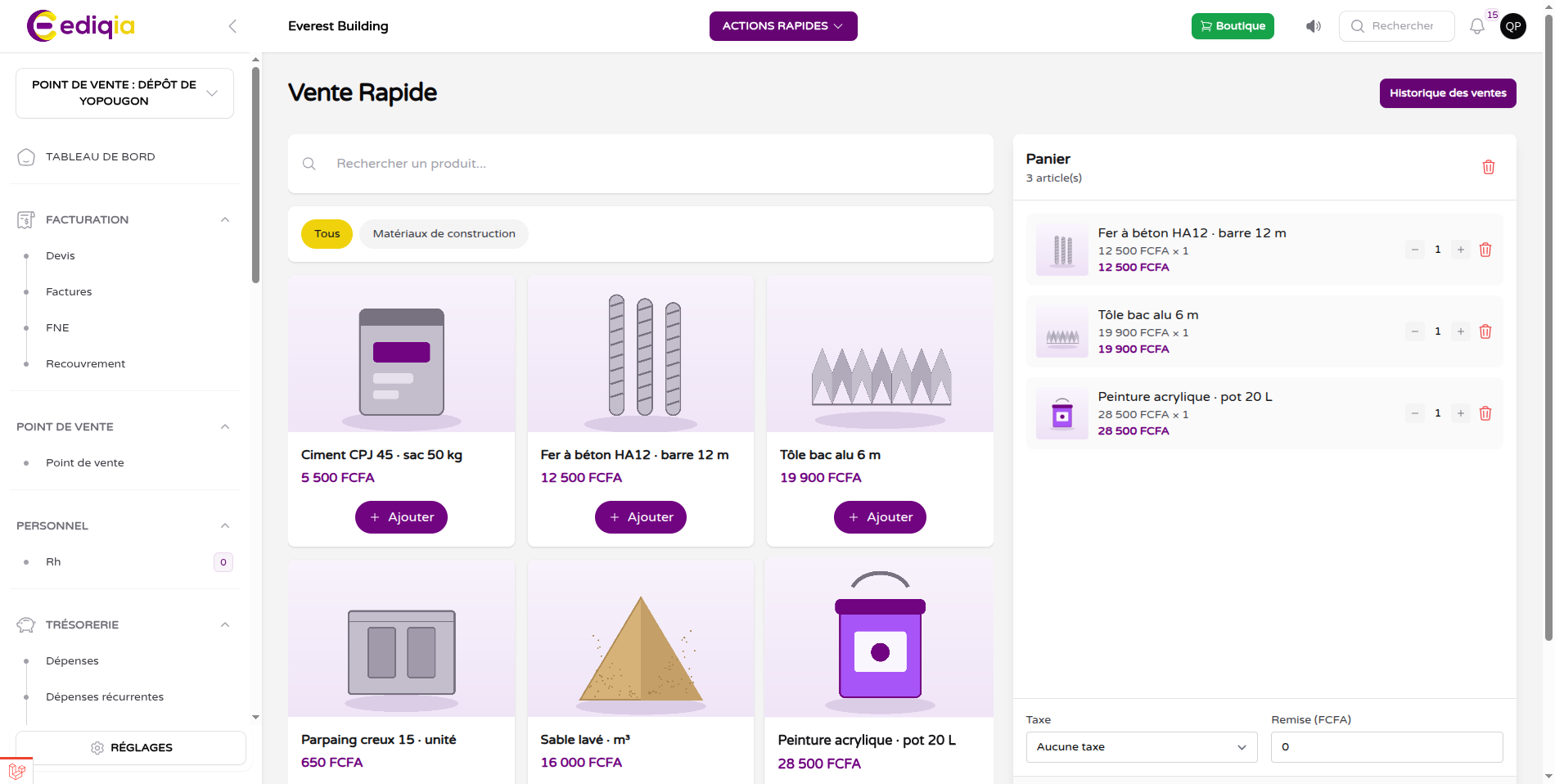
Task: Open the Taxe dropdown showing Aucune taxe
Action: (x=1142, y=747)
